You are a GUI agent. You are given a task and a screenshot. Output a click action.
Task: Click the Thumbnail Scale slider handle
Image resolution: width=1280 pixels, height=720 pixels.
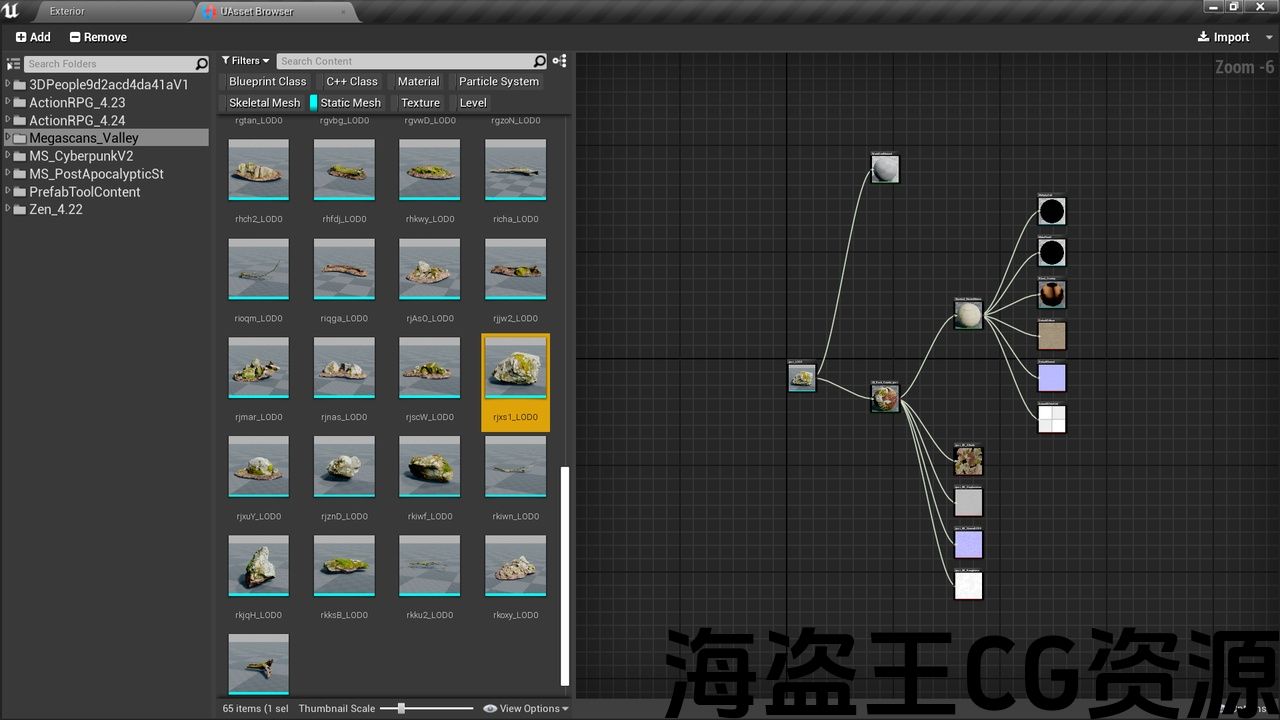(x=401, y=708)
